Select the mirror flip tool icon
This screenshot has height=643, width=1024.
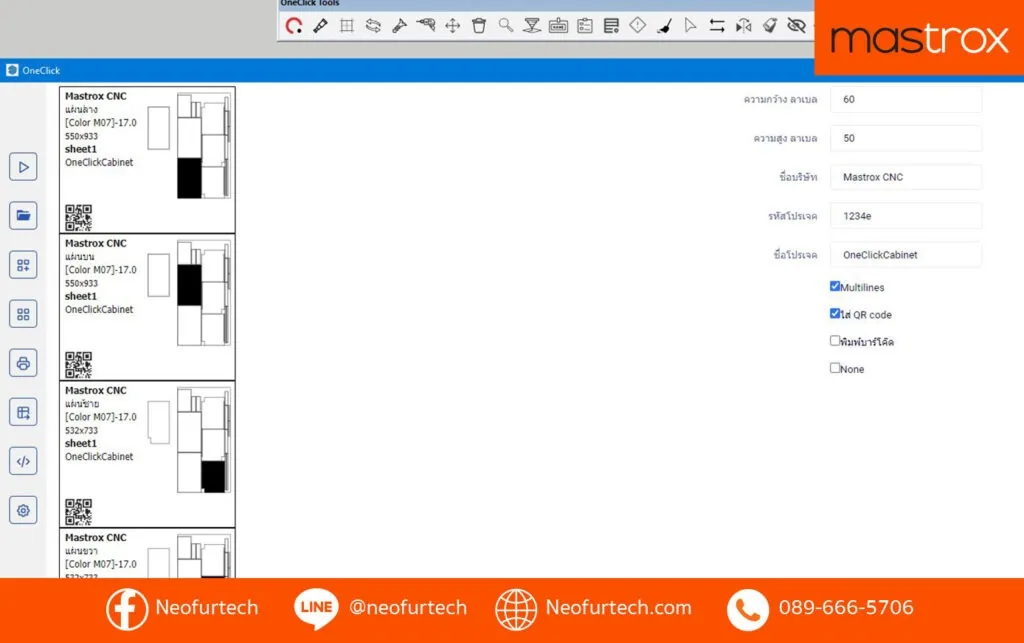(743, 25)
